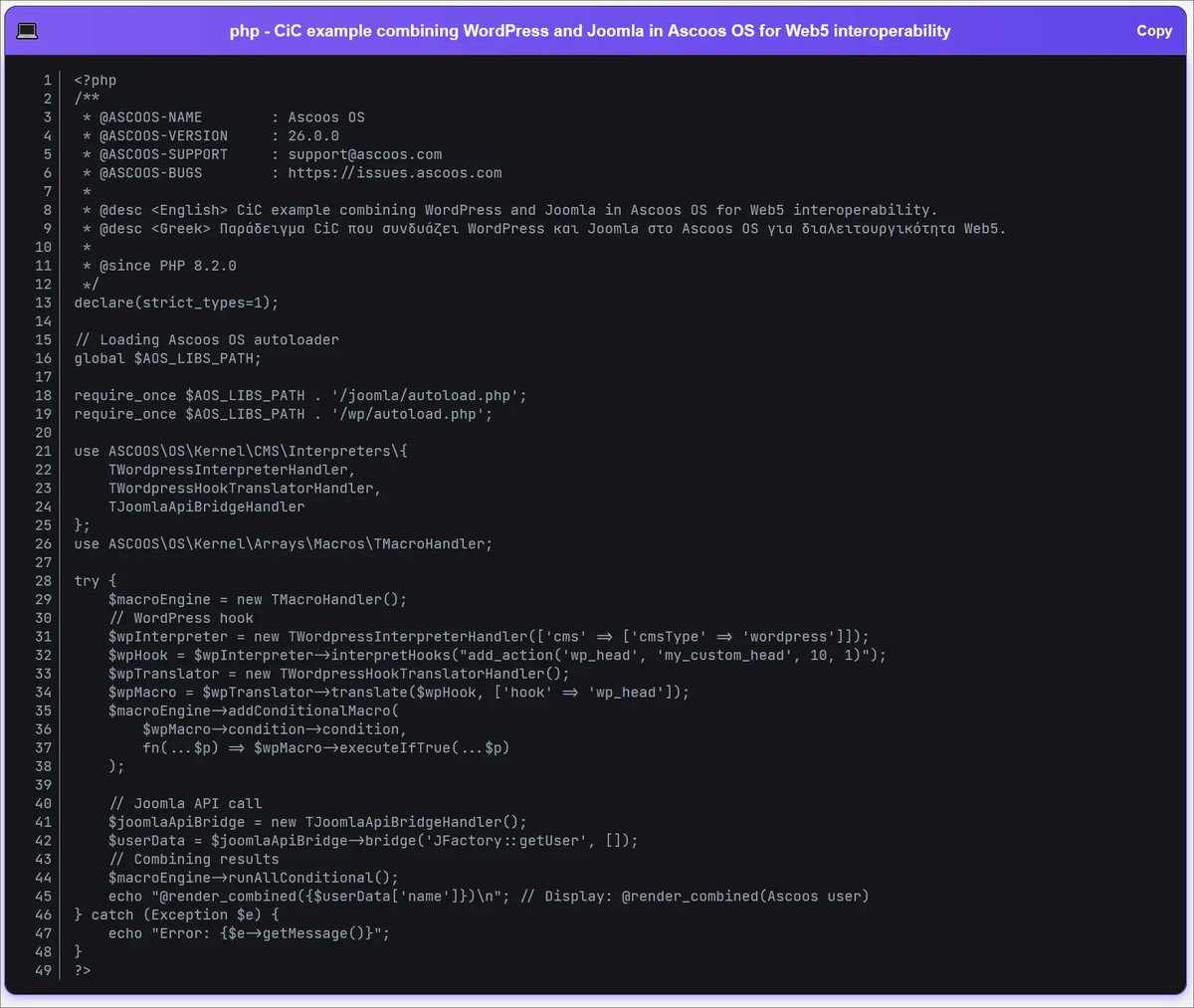Click the '$wpInterpreter = new' assignment line
1194x1008 pixels.
pos(489,637)
